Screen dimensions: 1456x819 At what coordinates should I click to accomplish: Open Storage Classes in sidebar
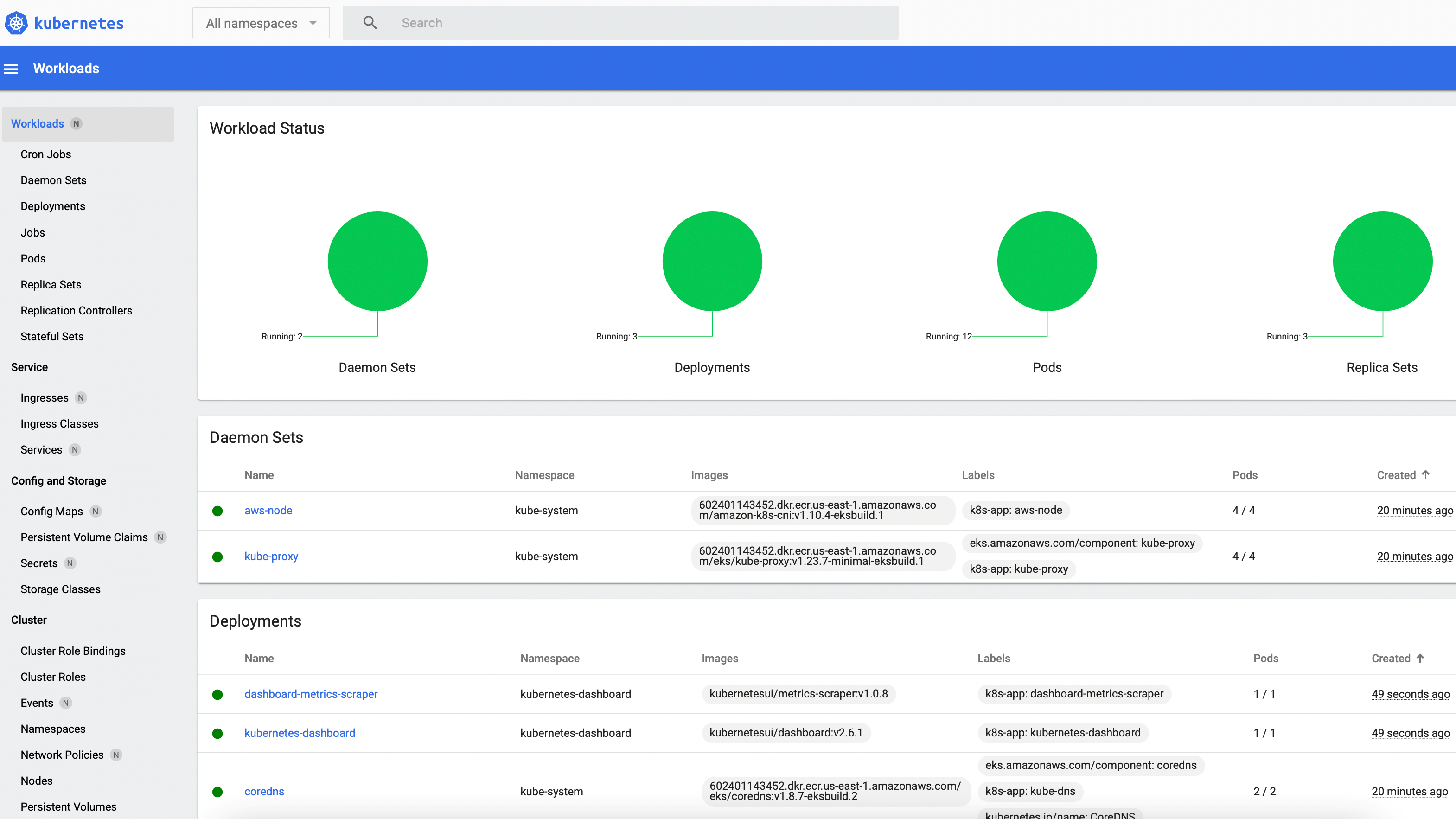point(60,589)
